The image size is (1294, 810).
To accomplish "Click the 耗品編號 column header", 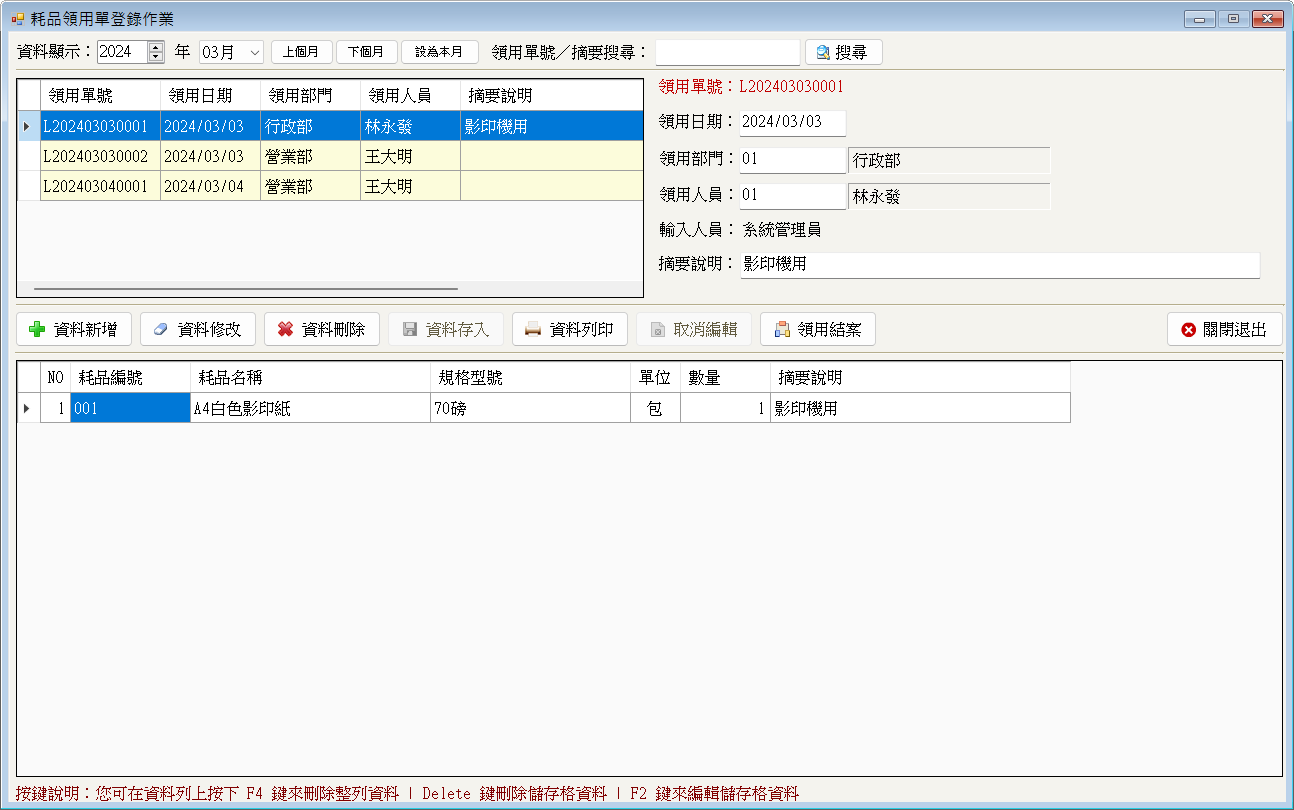I will tap(130, 377).
